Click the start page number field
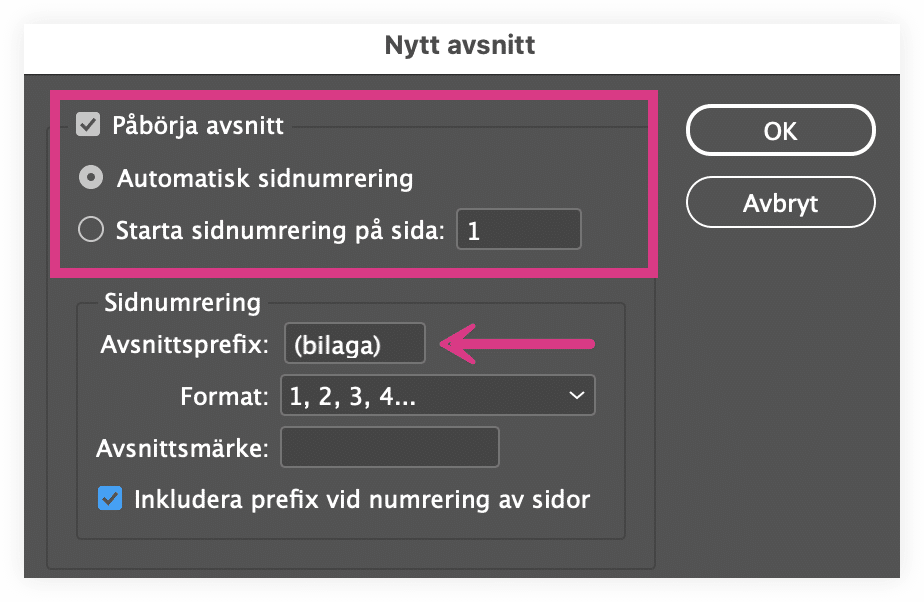This screenshot has width=924, height=602. tap(518, 231)
